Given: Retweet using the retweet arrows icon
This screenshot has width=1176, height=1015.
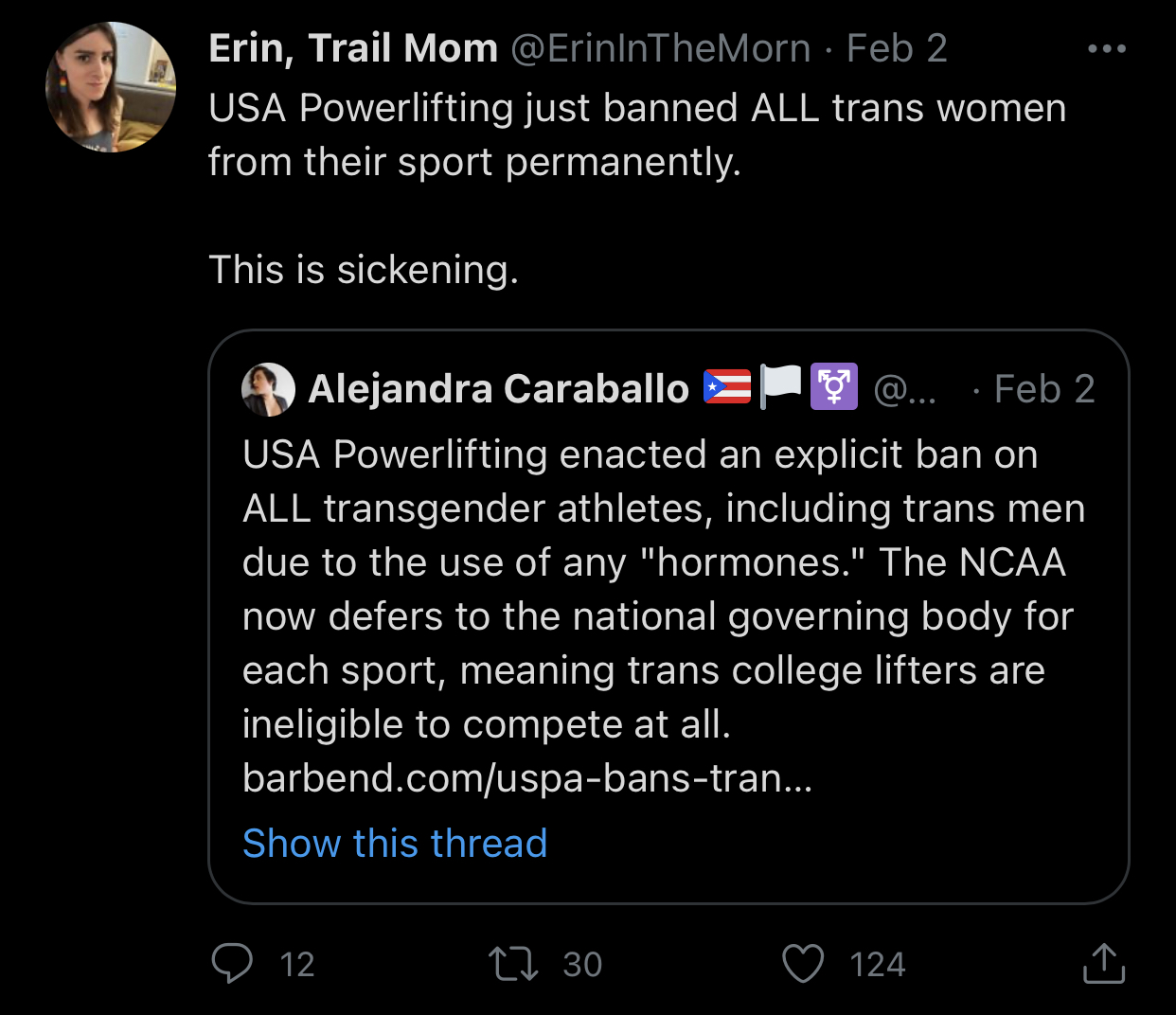Looking at the screenshot, I should coord(513,964).
